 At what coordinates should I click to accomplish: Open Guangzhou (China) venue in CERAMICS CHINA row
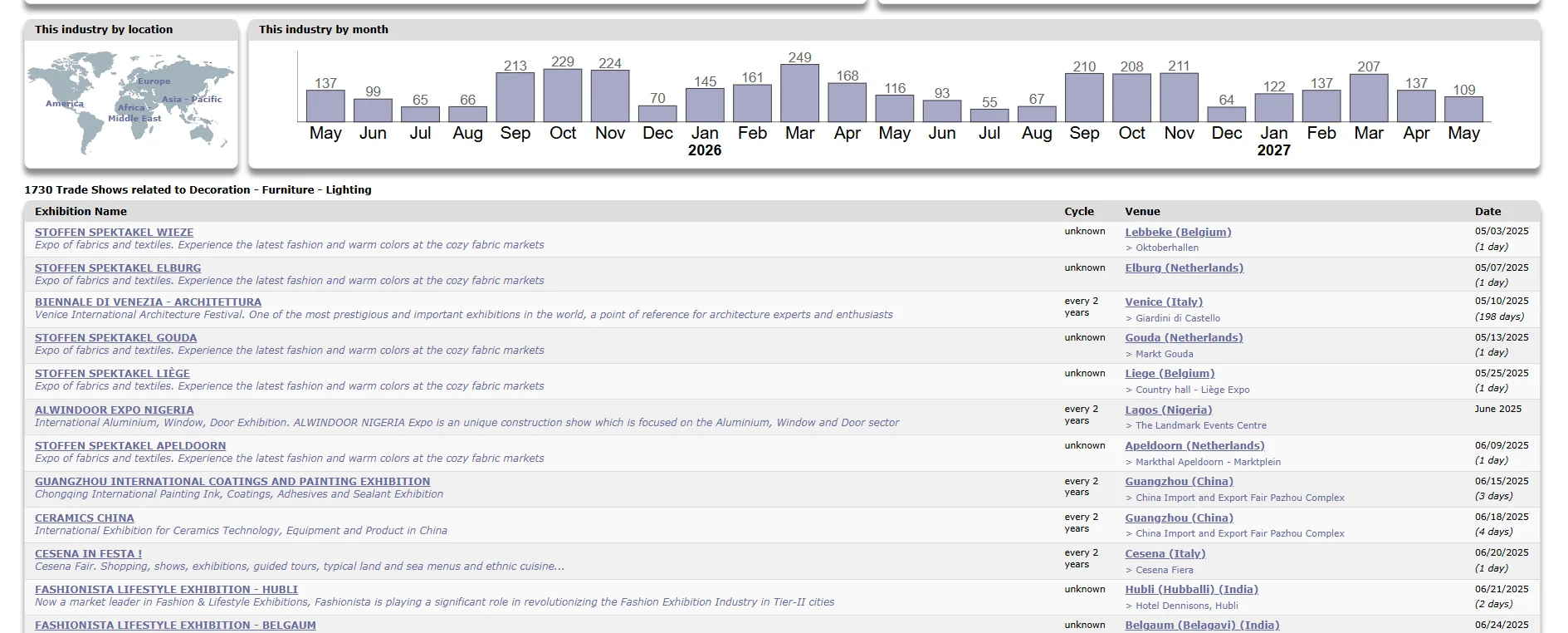[x=1179, y=518]
